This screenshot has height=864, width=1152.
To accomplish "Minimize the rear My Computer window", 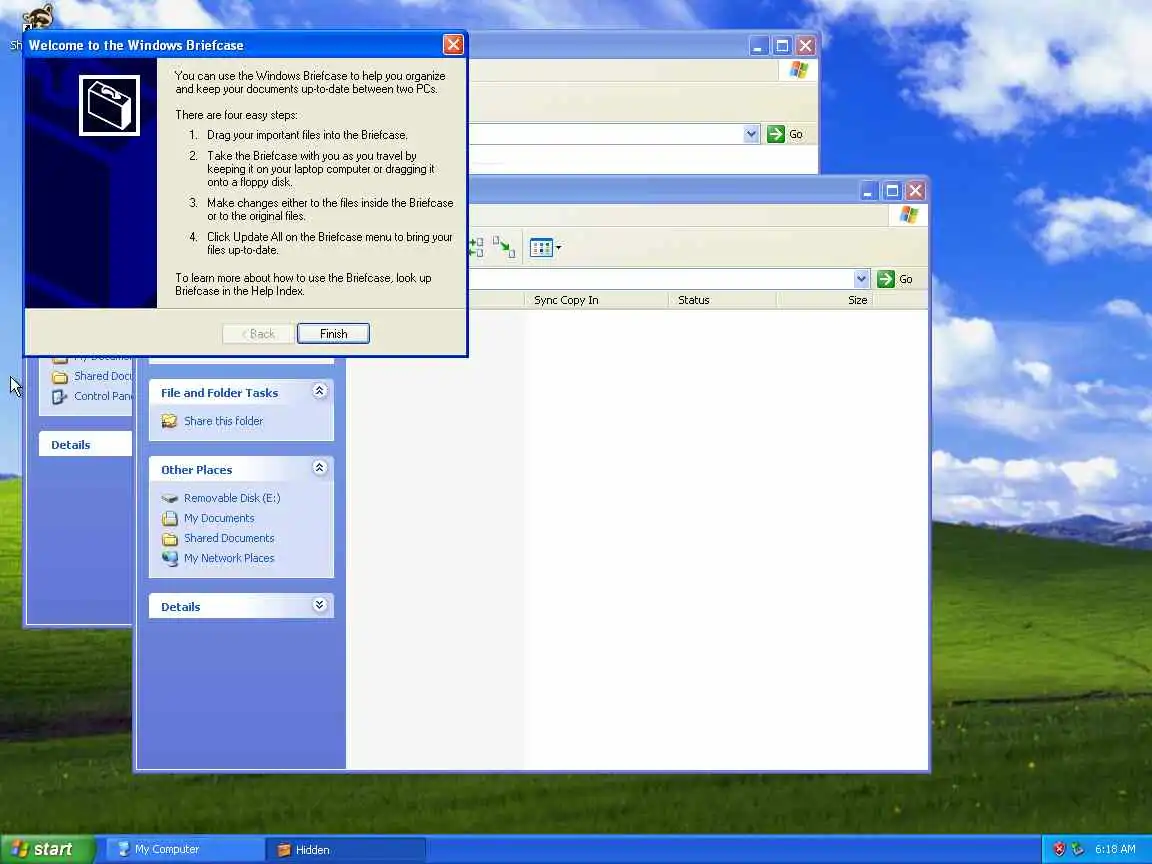I will pos(758,46).
